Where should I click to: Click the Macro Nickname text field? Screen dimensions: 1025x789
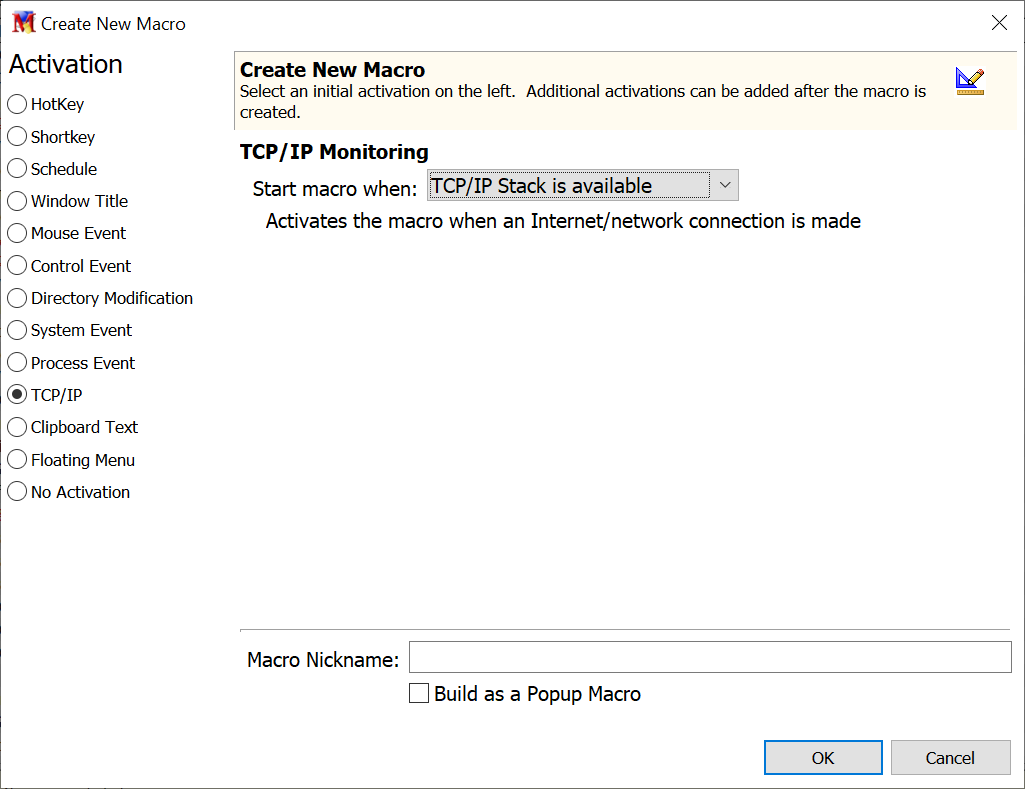[710, 658]
